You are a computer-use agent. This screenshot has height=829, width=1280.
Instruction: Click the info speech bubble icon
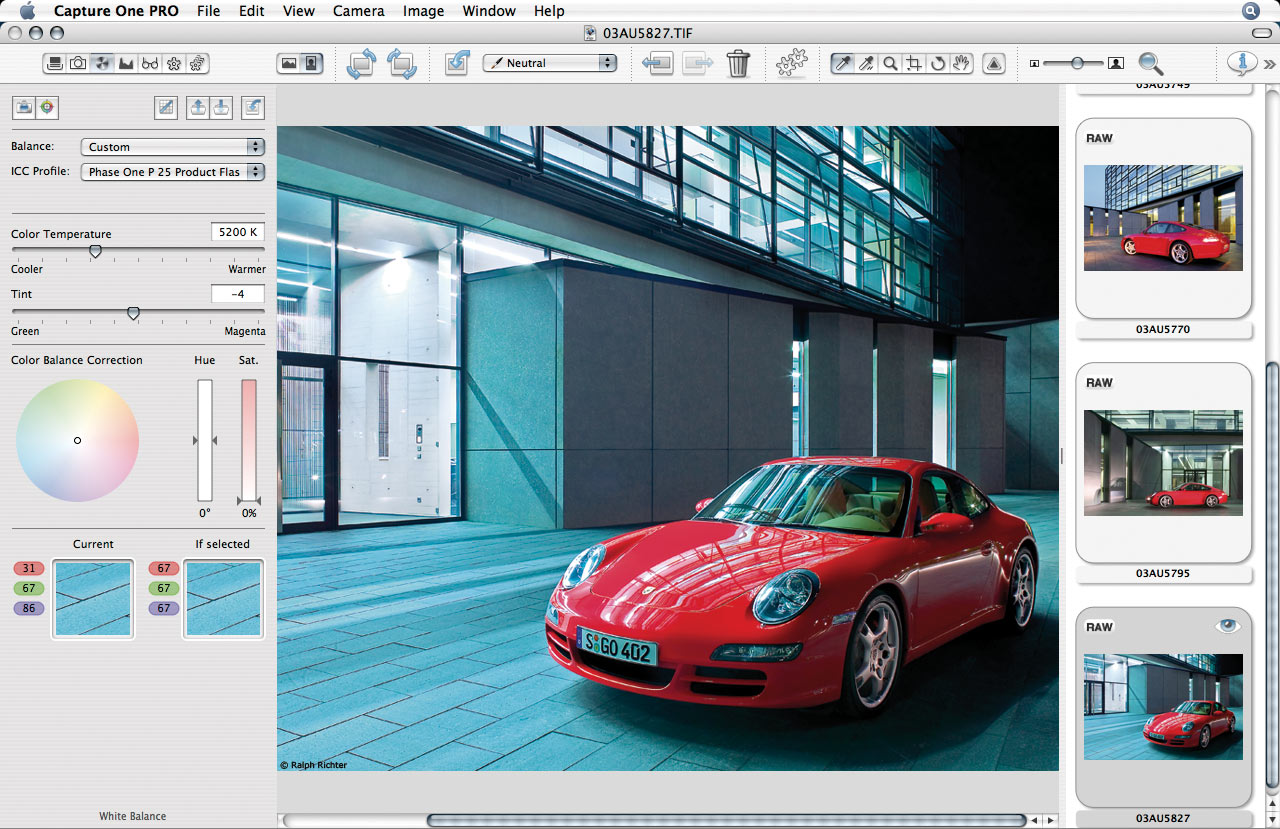pyautogui.click(x=1242, y=63)
